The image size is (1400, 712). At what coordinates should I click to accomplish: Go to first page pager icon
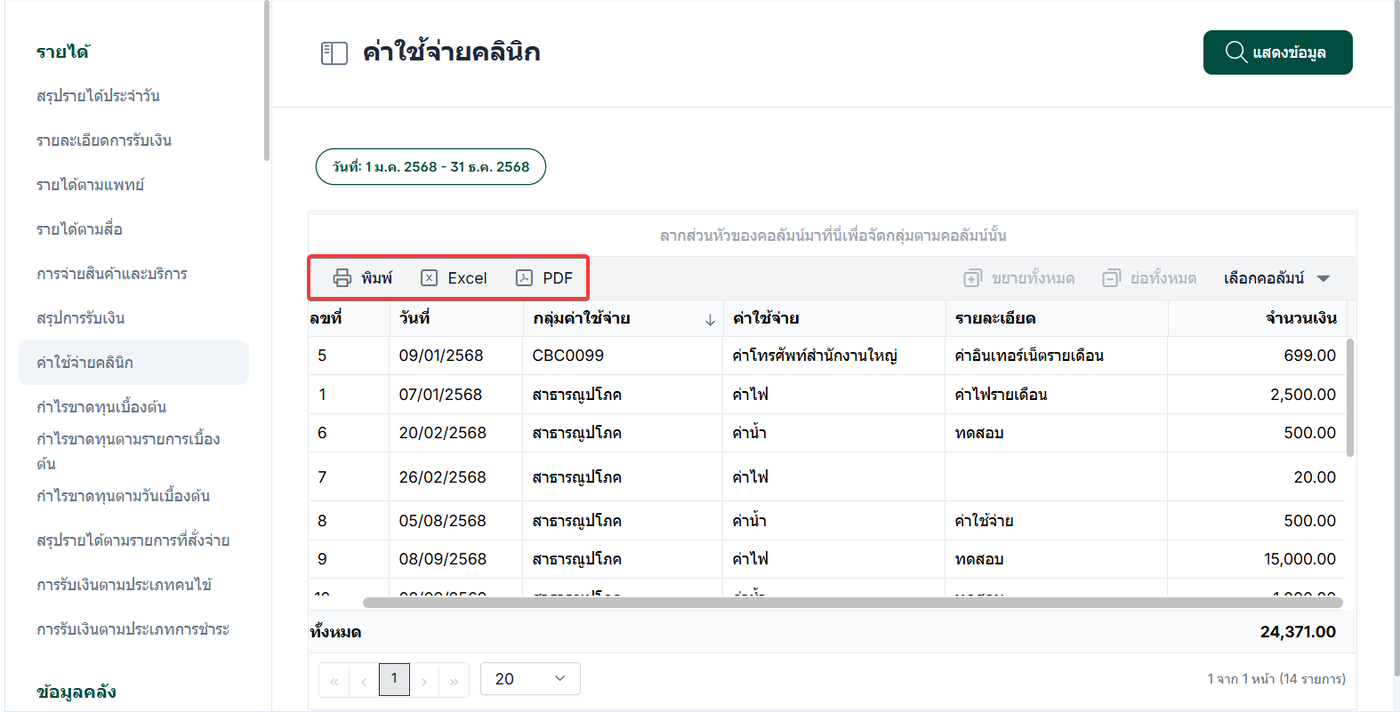point(333,680)
